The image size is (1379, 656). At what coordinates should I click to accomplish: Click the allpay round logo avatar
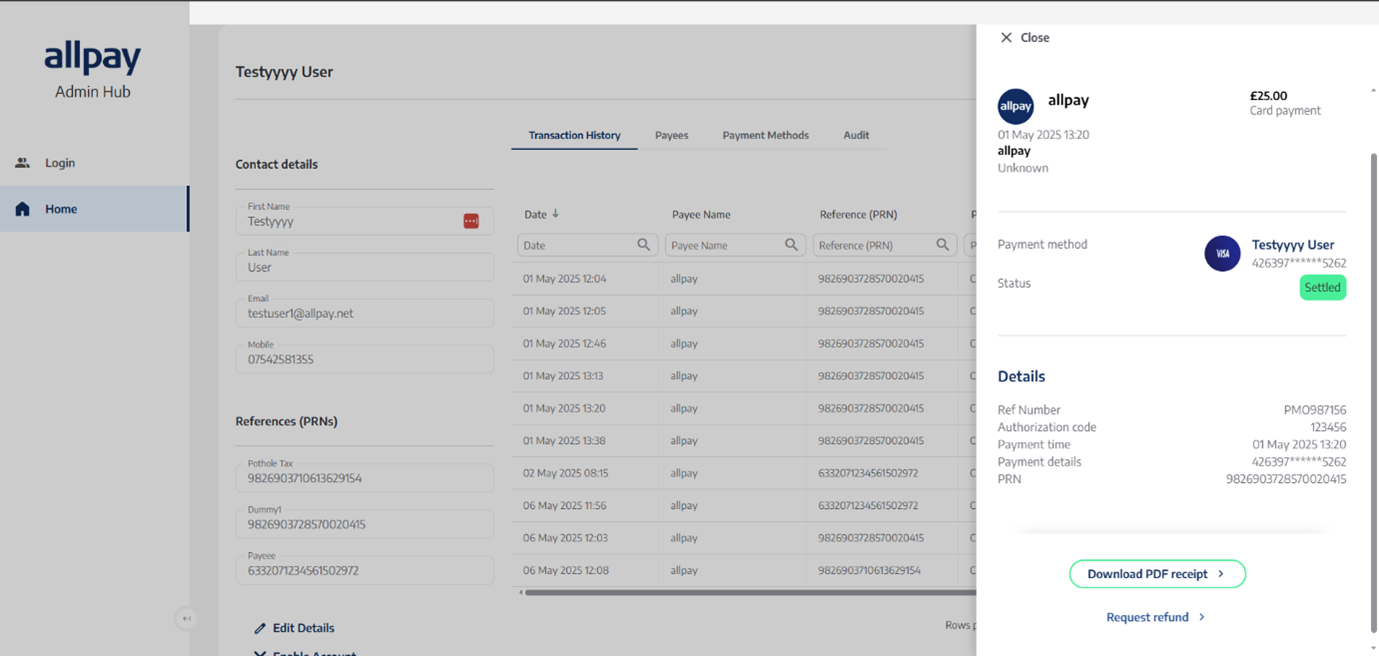click(1015, 106)
